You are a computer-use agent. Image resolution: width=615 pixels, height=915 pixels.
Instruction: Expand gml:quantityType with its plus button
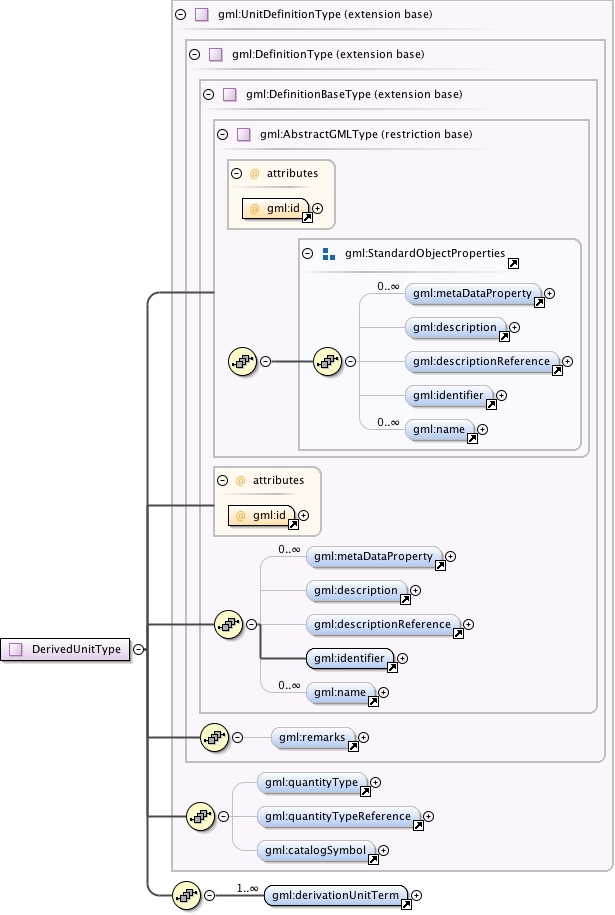tap(376, 783)
